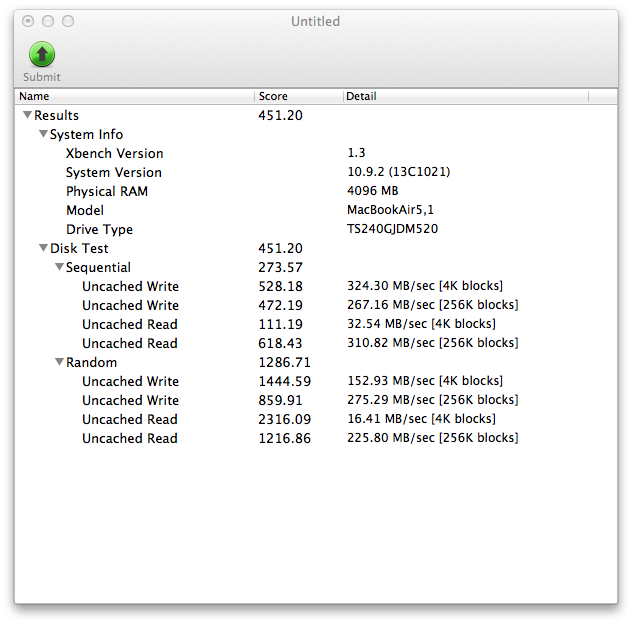Click the drive name TS240GJDM520

point(393,229)
